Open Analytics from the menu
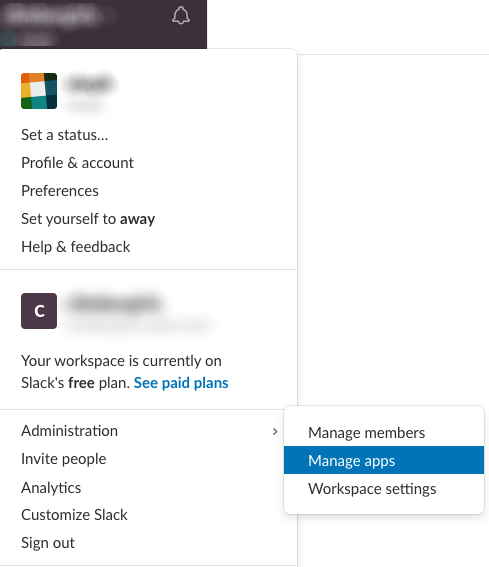 click(x=51, y=487)
